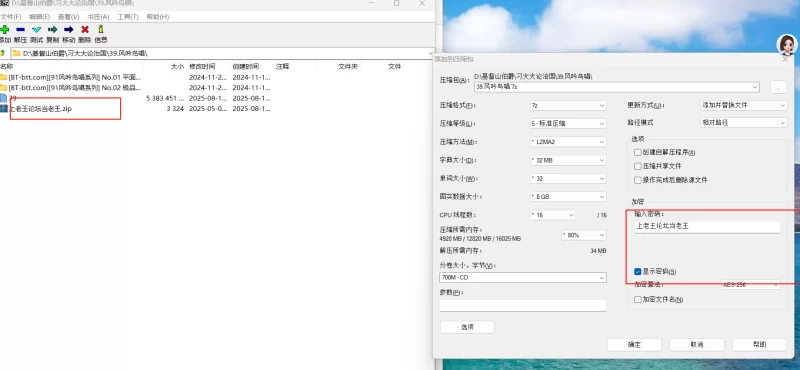This screenshot has height=370, width=800.
Task: Open the 压缩格式 dropdown showing 7z
Action: point(568,105)
